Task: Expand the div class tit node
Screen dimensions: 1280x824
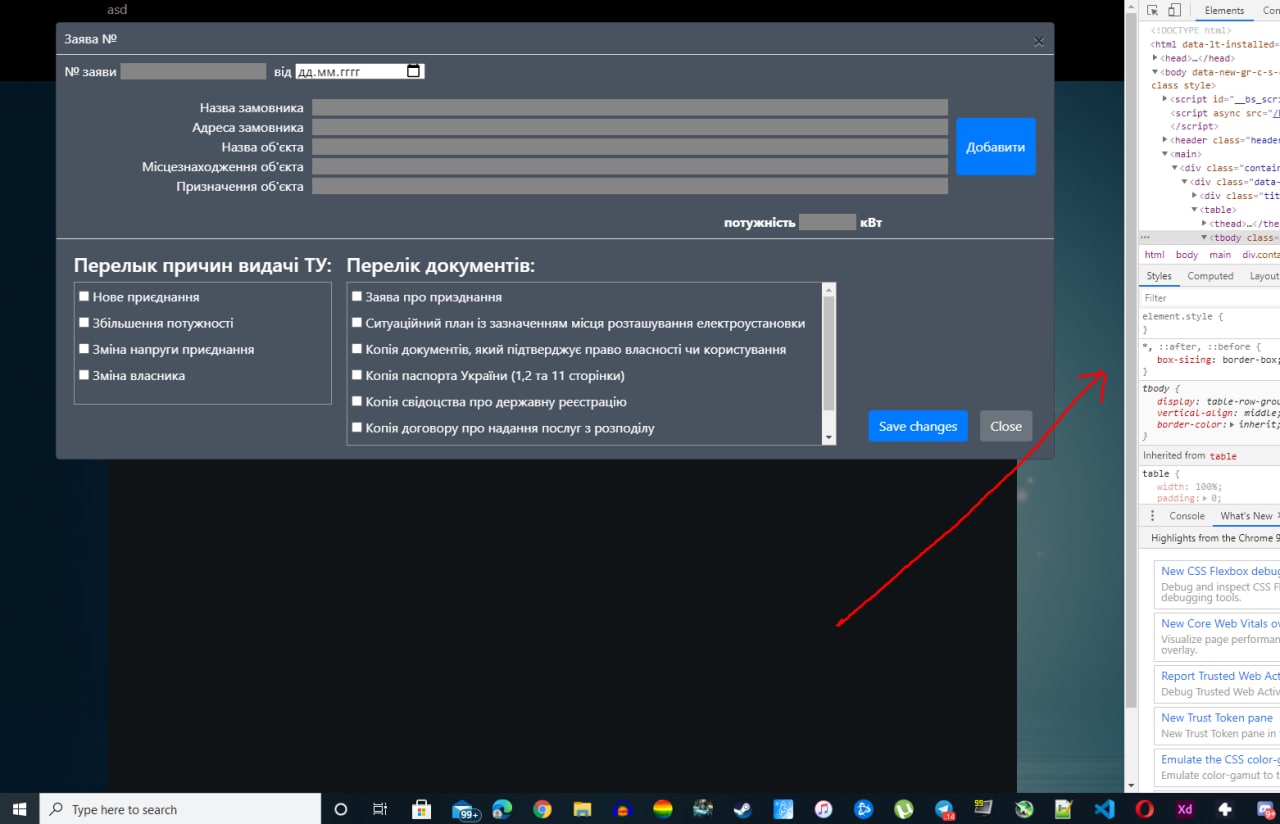Action: (1195, 196)
